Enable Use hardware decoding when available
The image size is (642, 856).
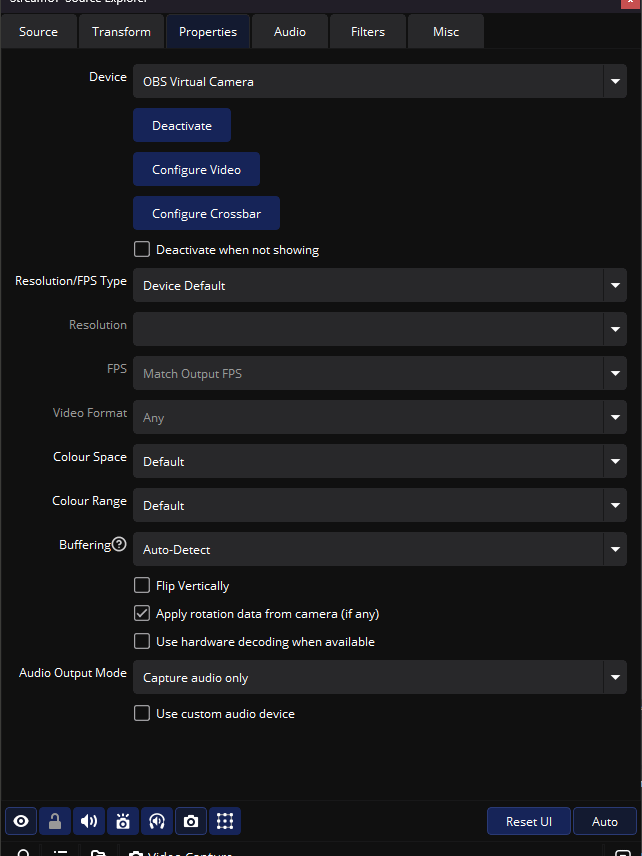(142, 641)
